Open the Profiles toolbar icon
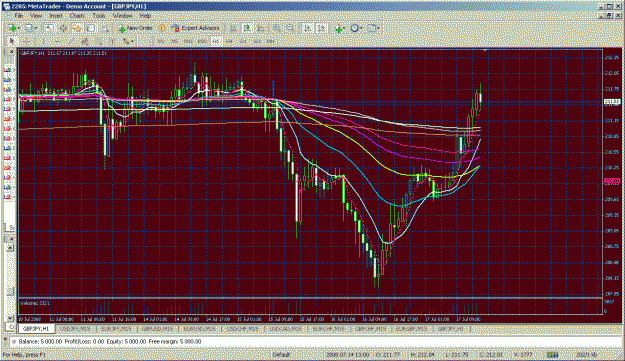Image resolution: width=625 pixels, height=361 pixels. pyautogui.click(x=29, y=28)
